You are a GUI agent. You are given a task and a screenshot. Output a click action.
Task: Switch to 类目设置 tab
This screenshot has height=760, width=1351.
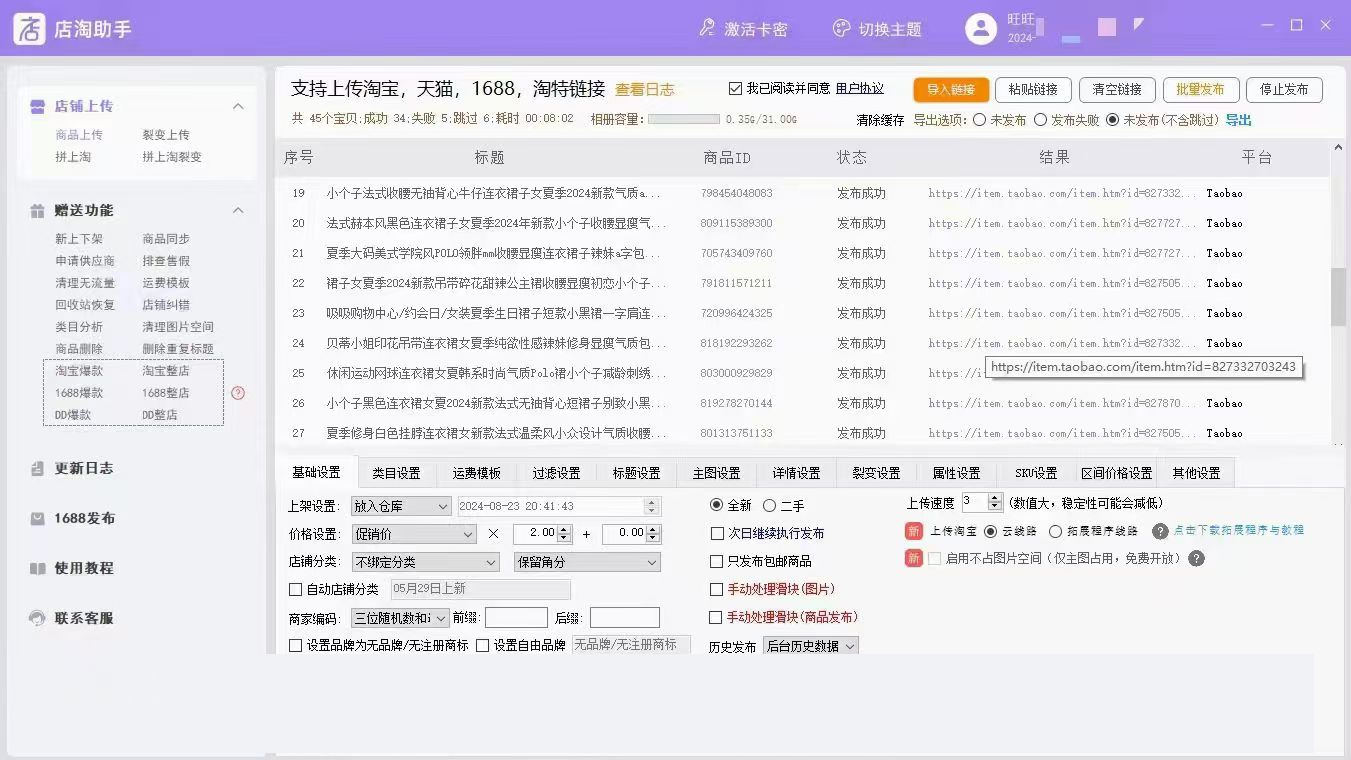(396, 473)
